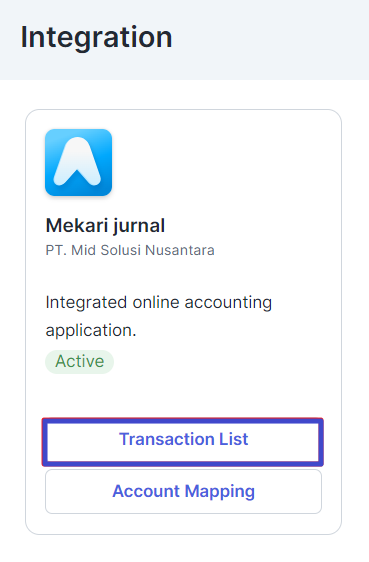Screen dimensions: 369x562
Task: Click the gray Integration header bar
Action: pyautogui.click(x=184, y=40)
